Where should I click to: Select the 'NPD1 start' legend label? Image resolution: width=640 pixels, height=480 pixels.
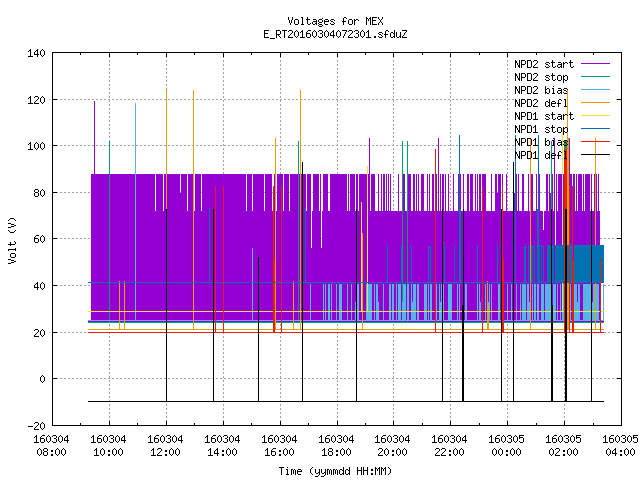coord(544,116)
